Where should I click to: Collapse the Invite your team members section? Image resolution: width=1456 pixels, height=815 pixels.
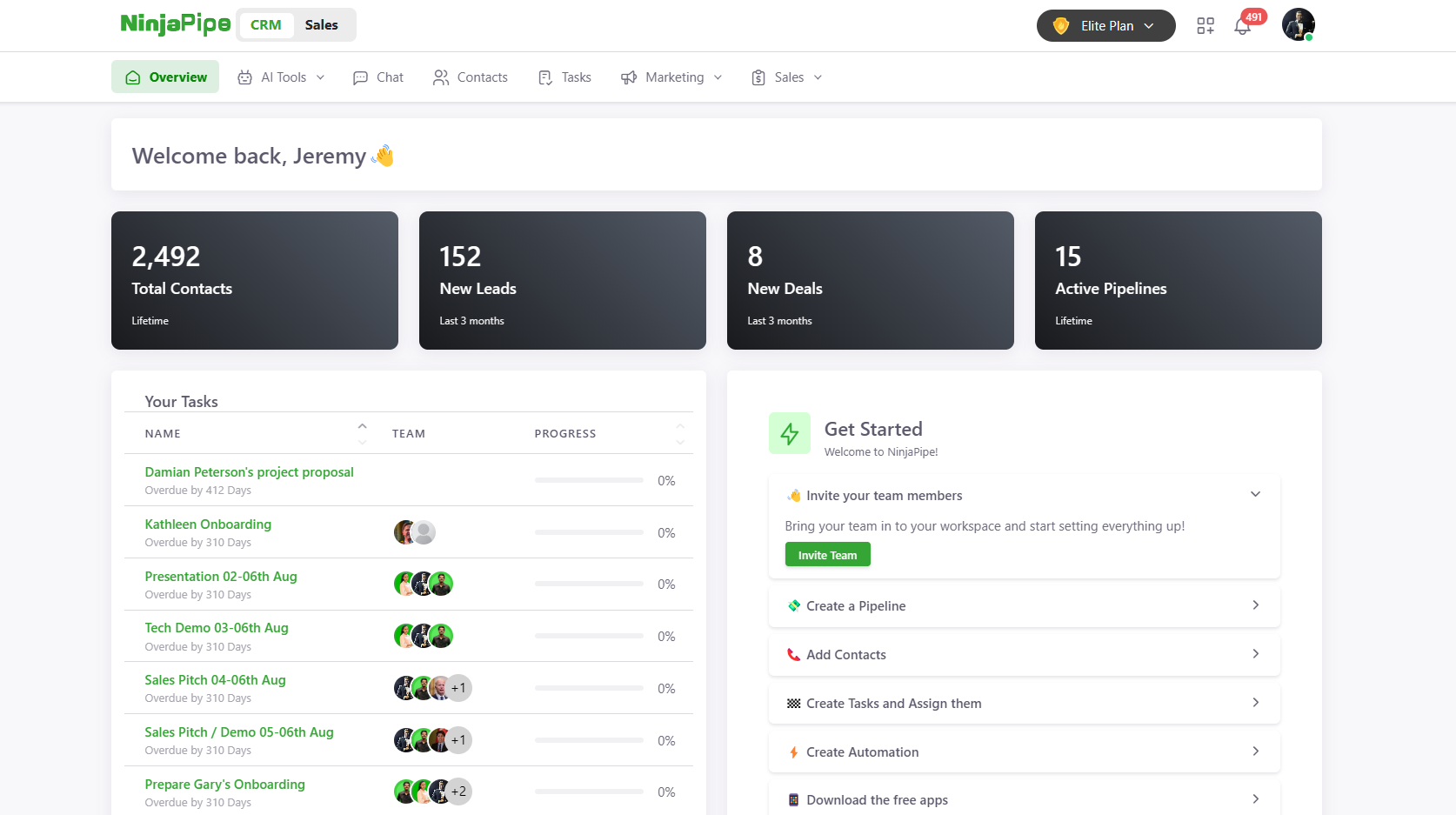1255,494
